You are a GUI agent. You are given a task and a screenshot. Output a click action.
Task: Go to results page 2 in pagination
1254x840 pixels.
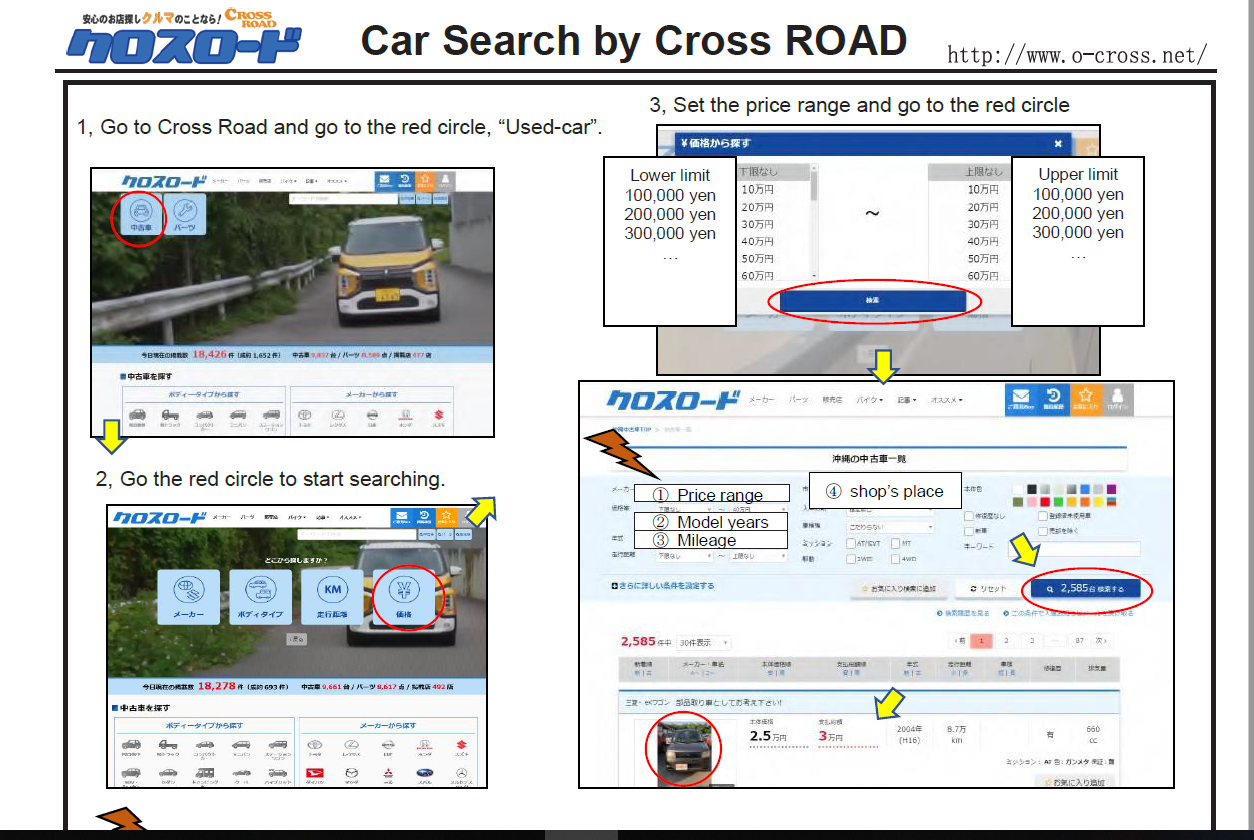[x=1005, y=641]
